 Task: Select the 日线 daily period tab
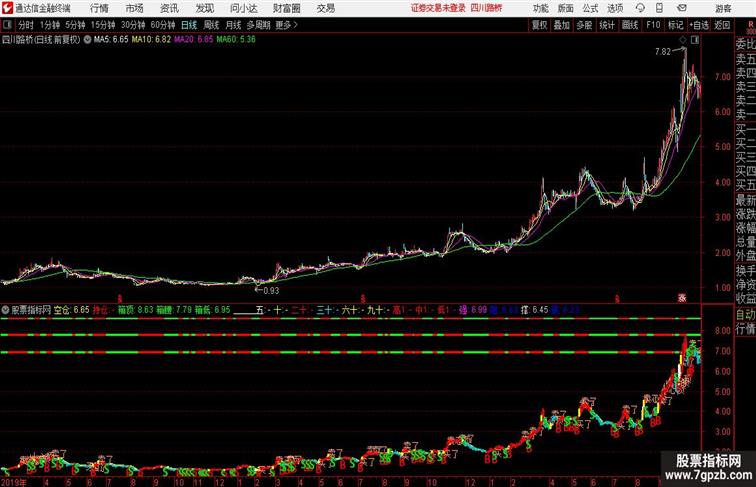[x=189, y=25]
